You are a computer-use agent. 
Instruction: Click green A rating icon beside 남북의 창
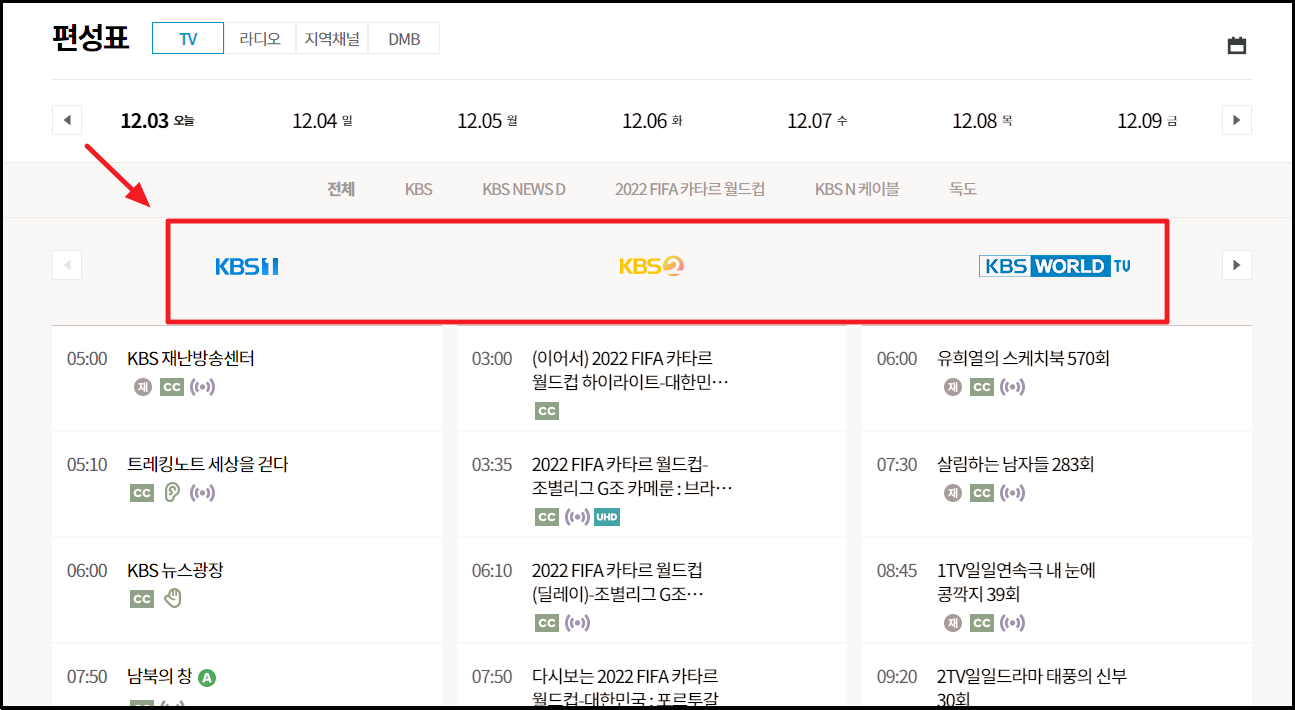click(207, 678)
